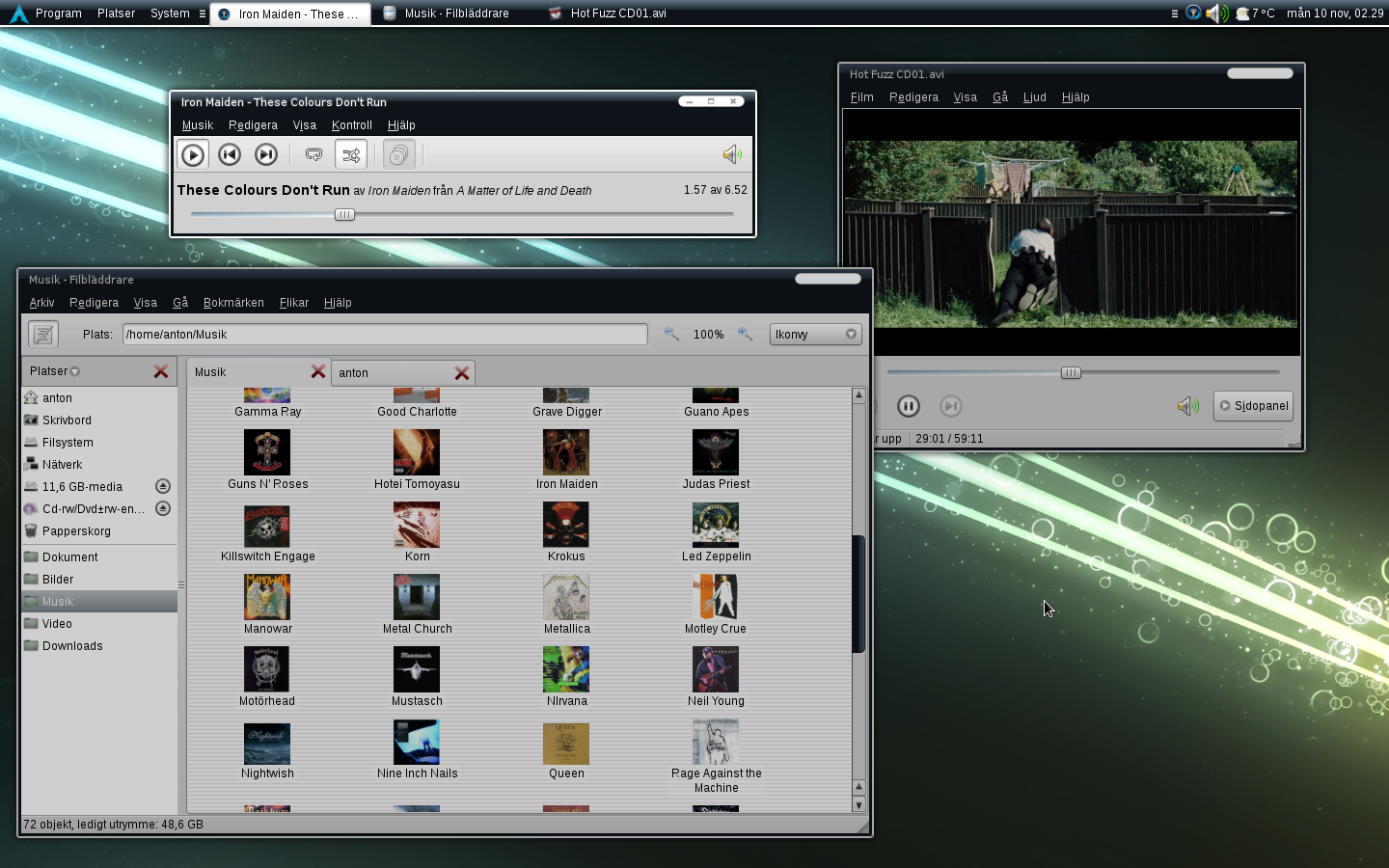Skip to the previous track in the music player
1389x868 pixels.
230,154
